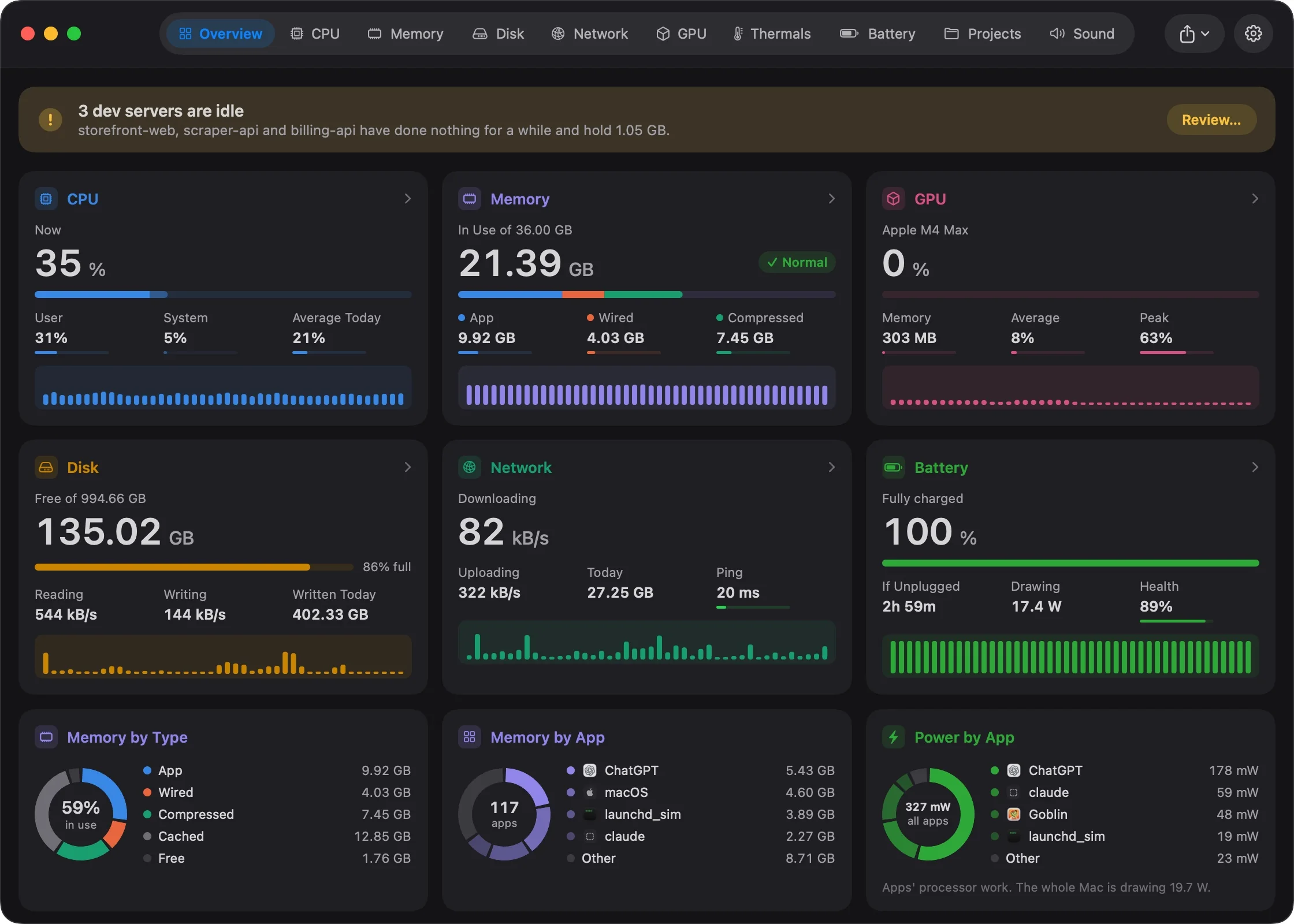Expand the Network card chevron

(x=832, y=467)
